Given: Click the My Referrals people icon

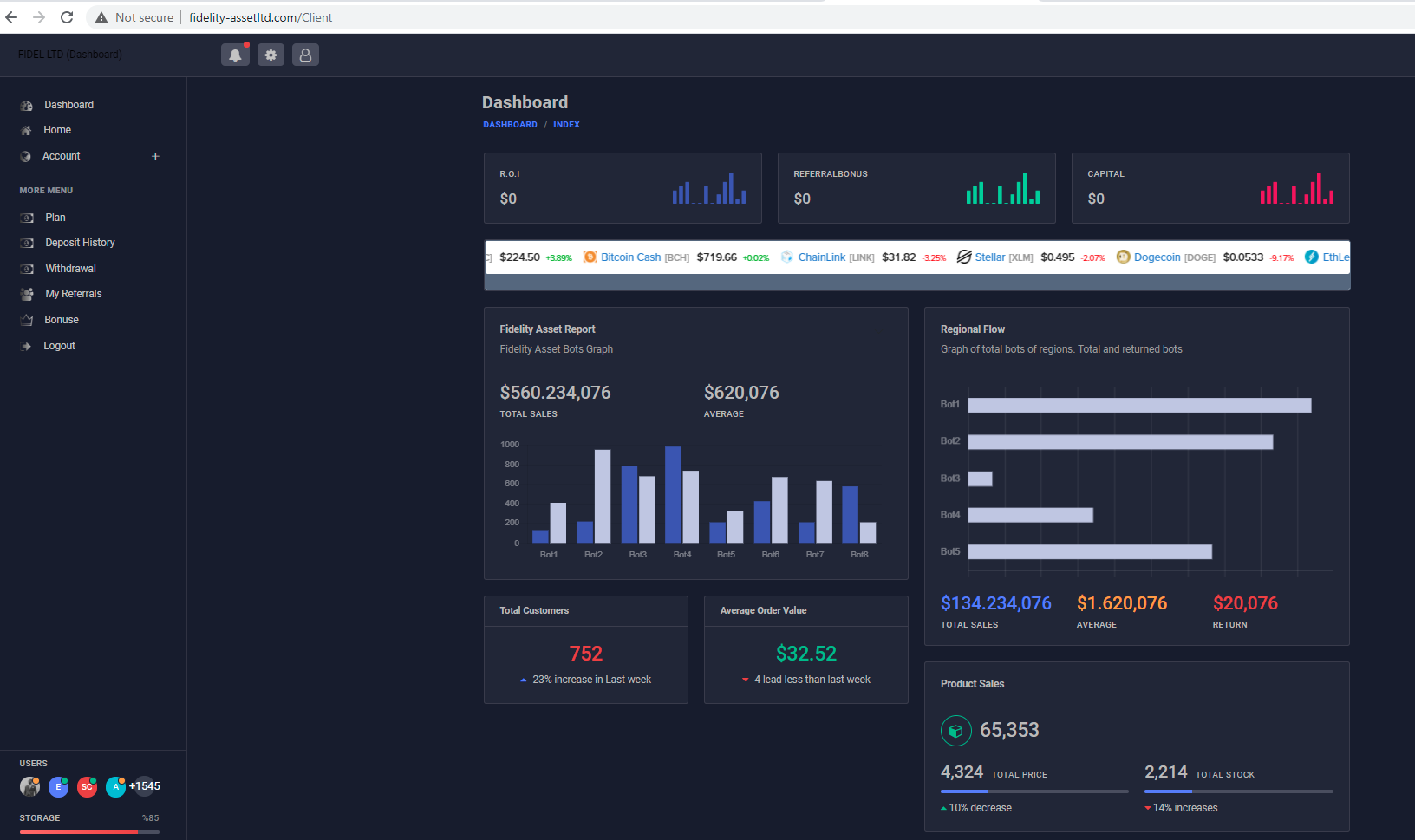Looking at the screenshot, I should (27, 294).
